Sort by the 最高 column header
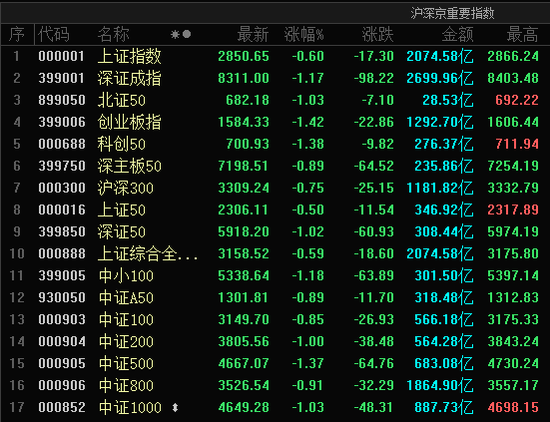This screenshot has height=422, width=550. [x=522, y=34]
